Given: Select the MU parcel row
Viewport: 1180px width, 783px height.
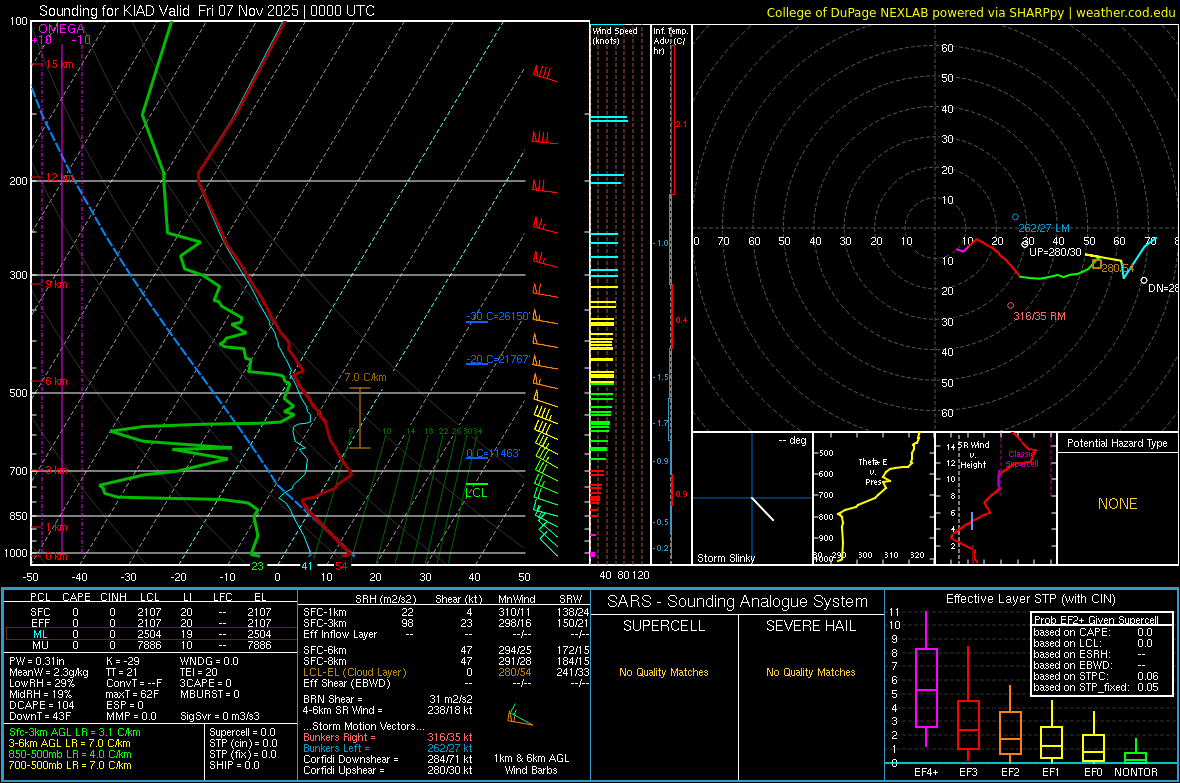Looking at the screenshot, I should tap(151, 645).
